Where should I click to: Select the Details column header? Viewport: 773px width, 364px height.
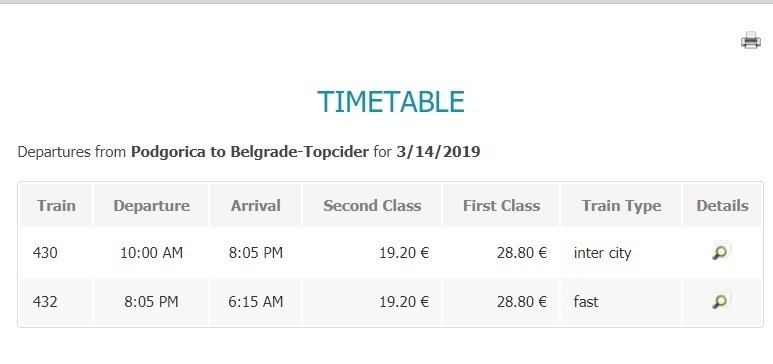pyautogui.click(x=722, y=206)
